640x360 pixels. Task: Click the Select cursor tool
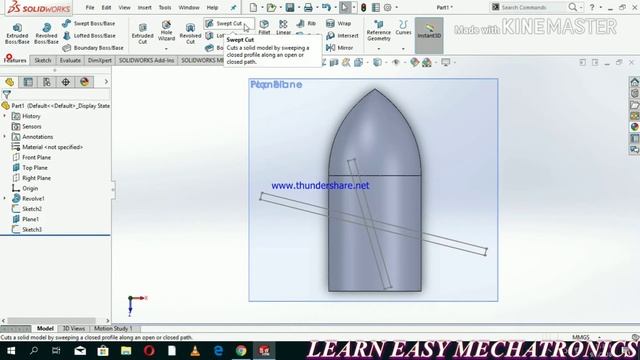pyautogui.click(x=345, y=7)
